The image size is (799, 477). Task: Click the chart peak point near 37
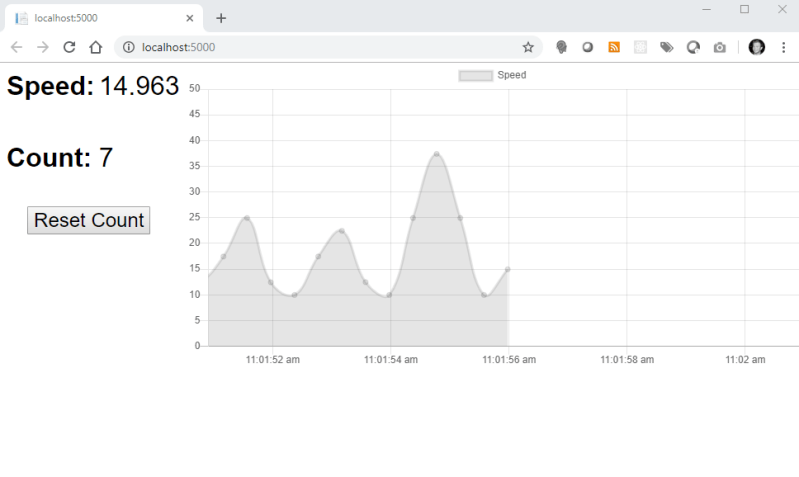click(x=437, y=154)
